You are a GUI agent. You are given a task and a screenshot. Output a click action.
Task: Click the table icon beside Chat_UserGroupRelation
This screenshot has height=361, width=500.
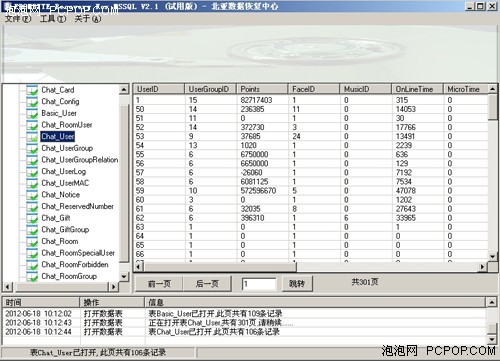click(x=32, y=160)
